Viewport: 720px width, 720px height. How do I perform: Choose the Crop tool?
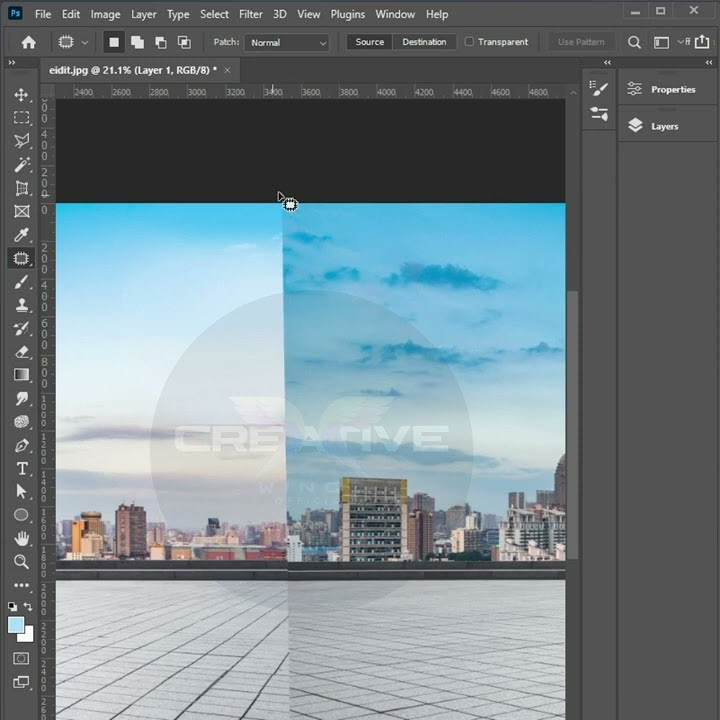pyautogui.click(x=21, y=188)
